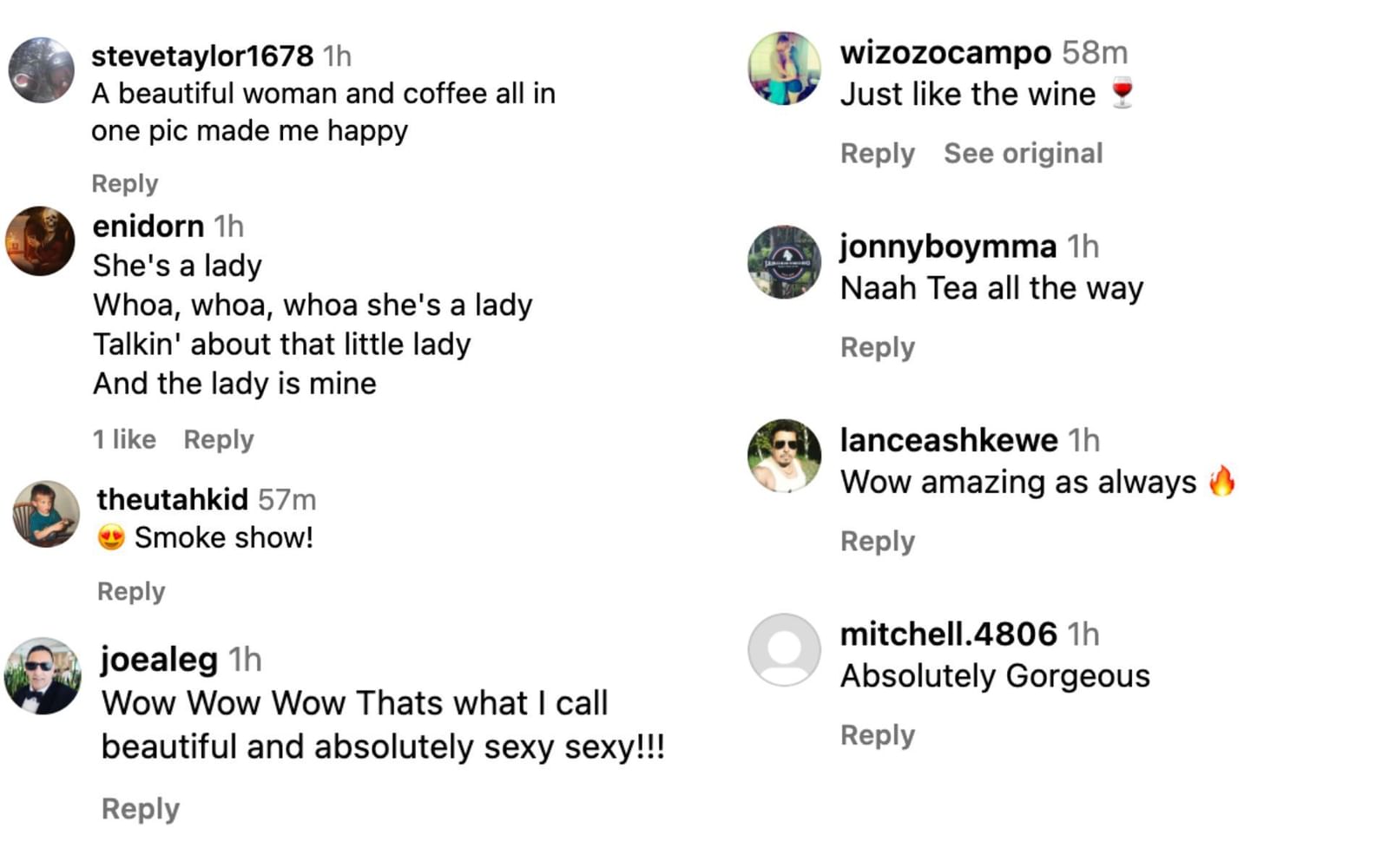Screen dimensions: 1389x868
Task: Reply to mitchell.4806's Absolutely Gorgeous comment
Action: coord(877,735)
